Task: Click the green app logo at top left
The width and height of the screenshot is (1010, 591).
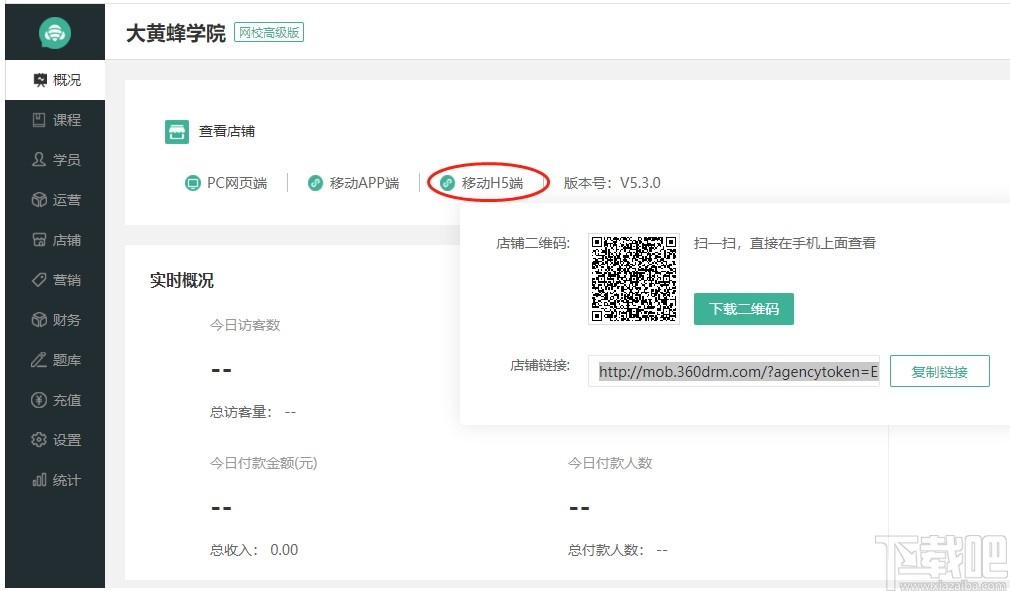Action: pos(55,31)
